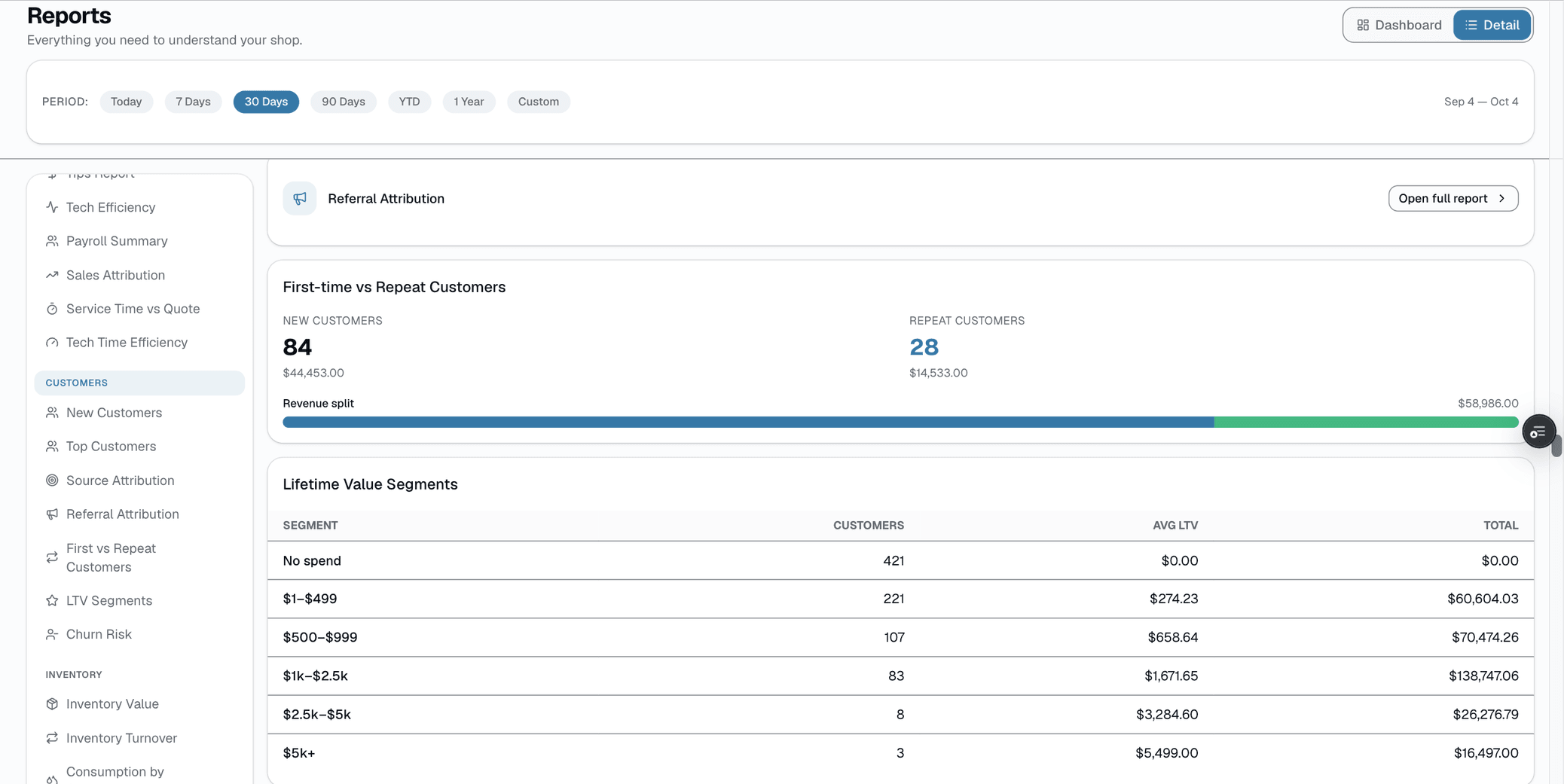Click the "$138,747.06" total value
1564x784 pixels.
tap(1483, 676)
